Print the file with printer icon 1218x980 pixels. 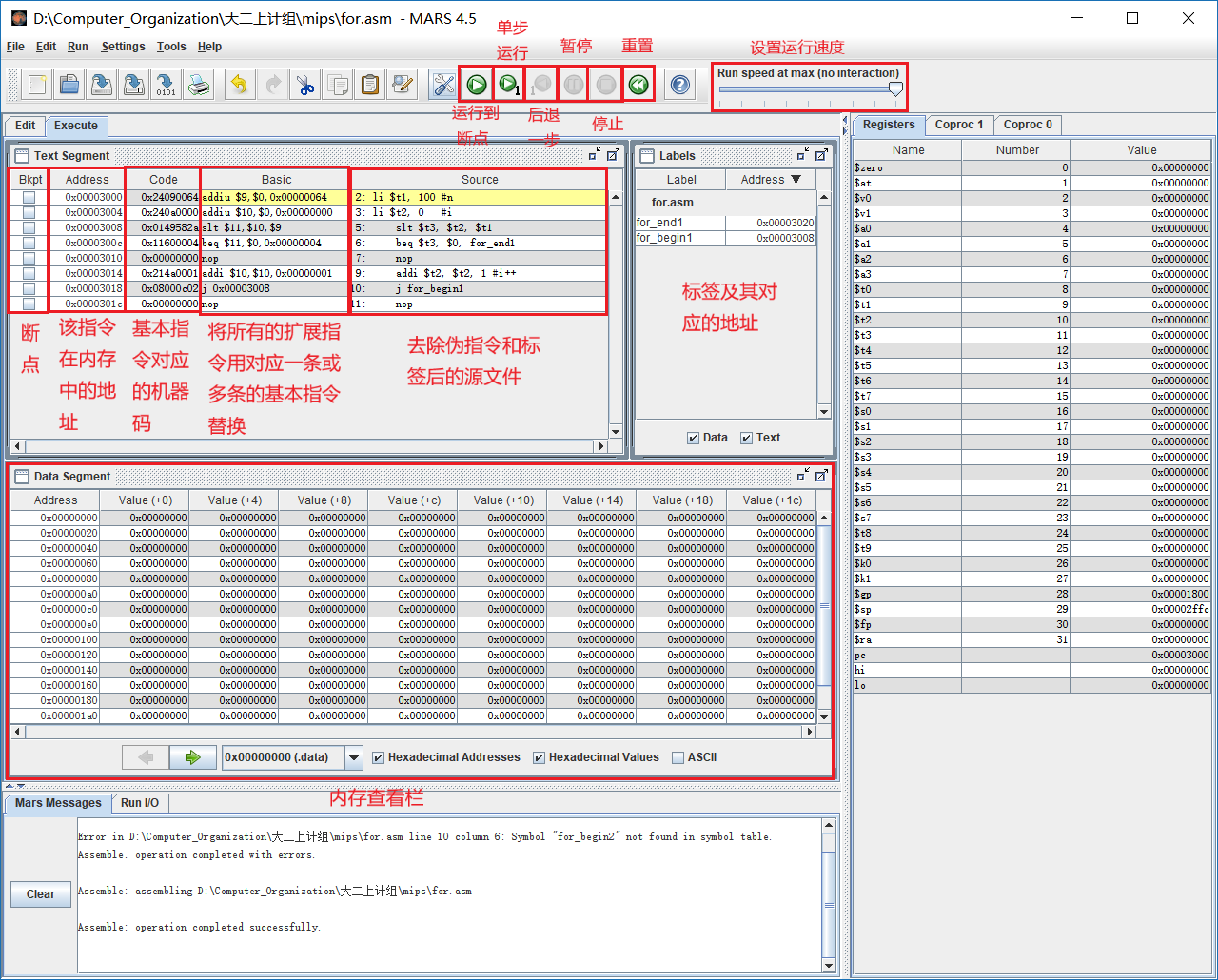pos(199,85)
